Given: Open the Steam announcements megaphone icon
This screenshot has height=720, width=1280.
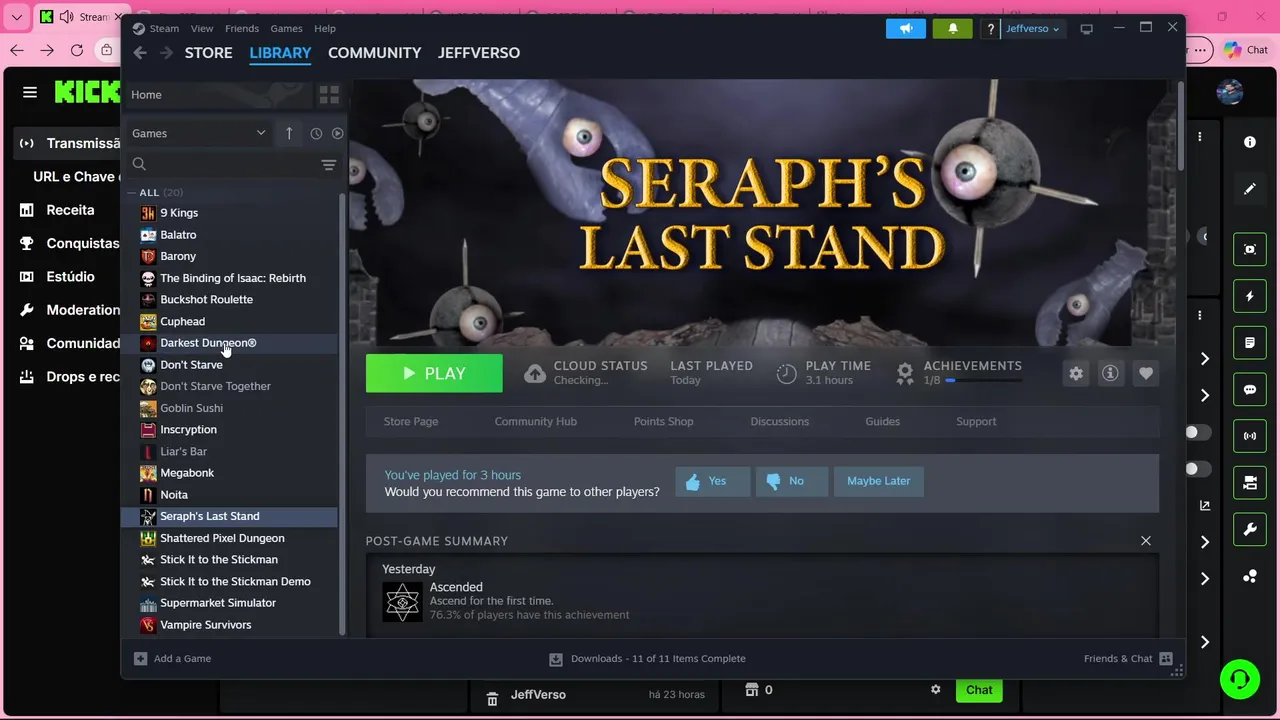Looking at the screenshot, I should (905, 28).
